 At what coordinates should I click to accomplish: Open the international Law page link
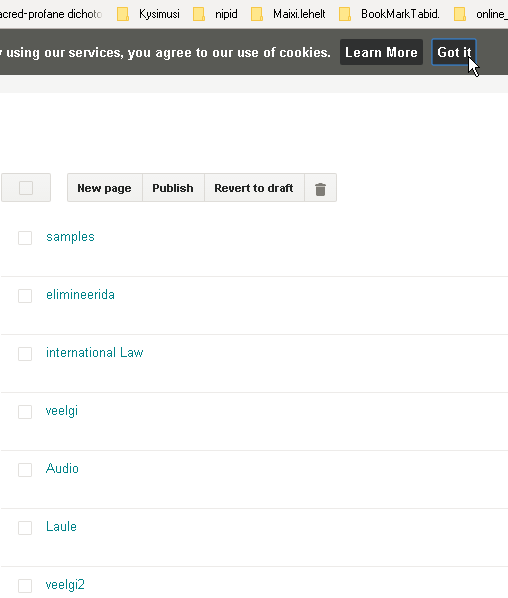coord(95,352)
